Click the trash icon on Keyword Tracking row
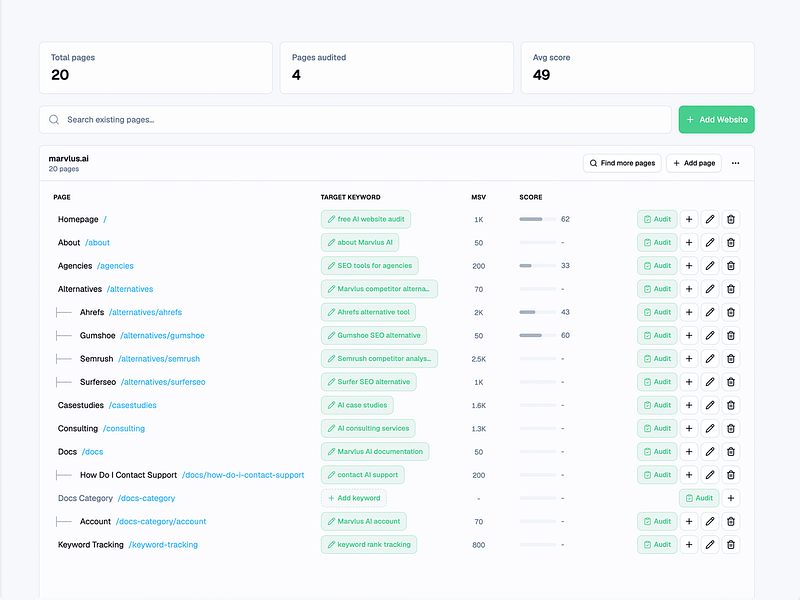The height and width of the screenshot is (600, 800). click(x=731, y=544)
